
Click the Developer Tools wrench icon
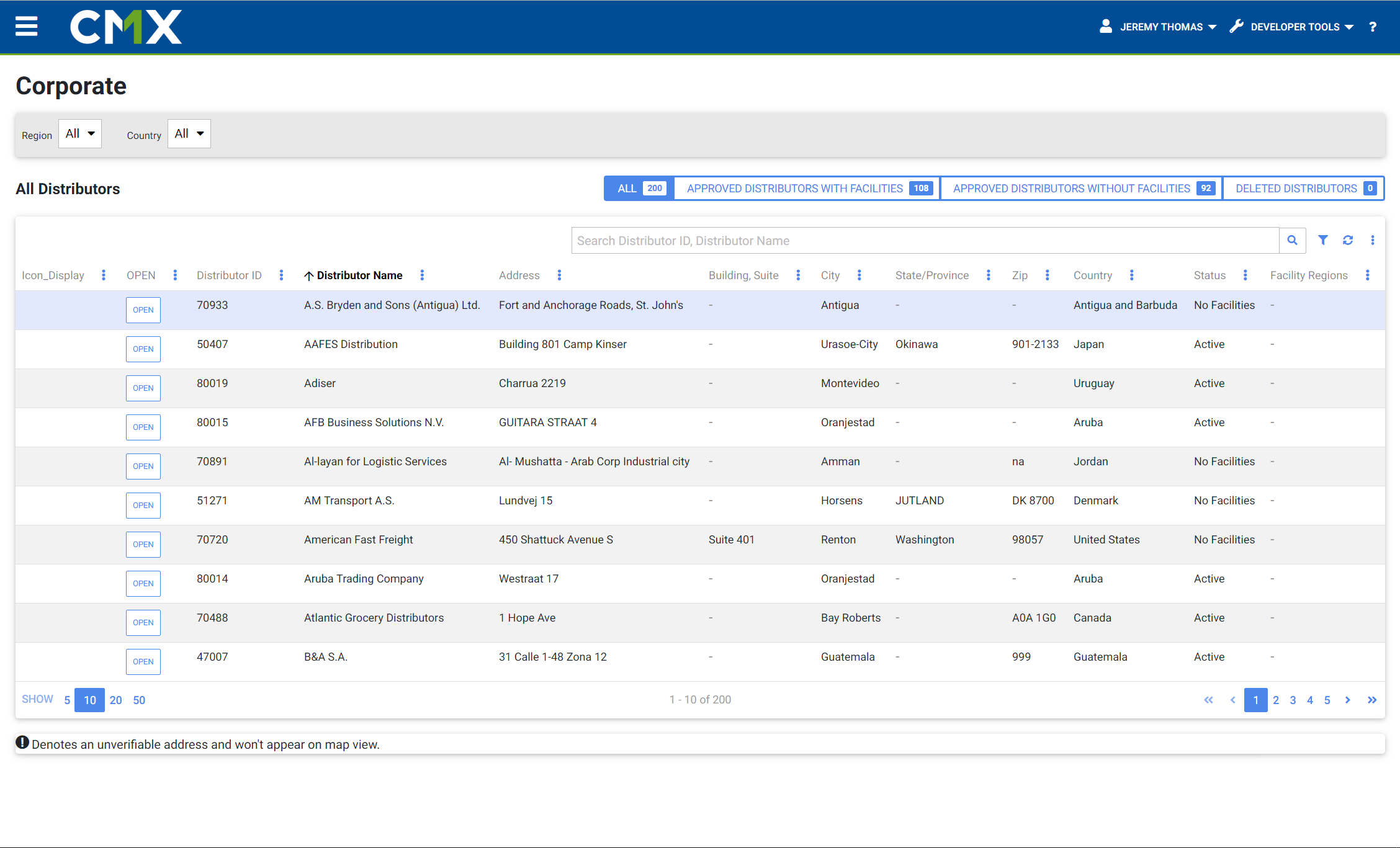[x=1236, y=26]
